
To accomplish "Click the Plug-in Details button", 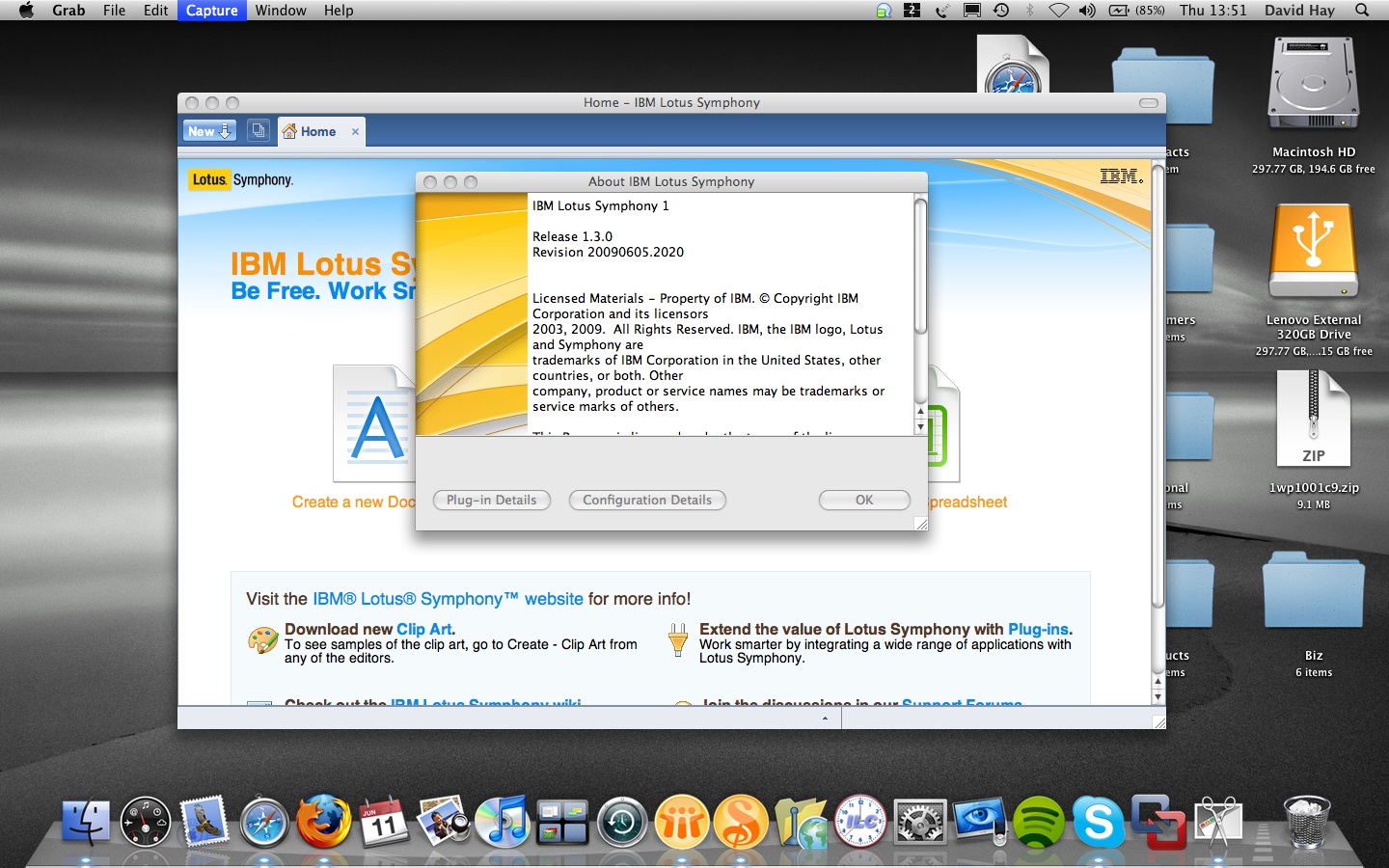I will coord(492,500).
